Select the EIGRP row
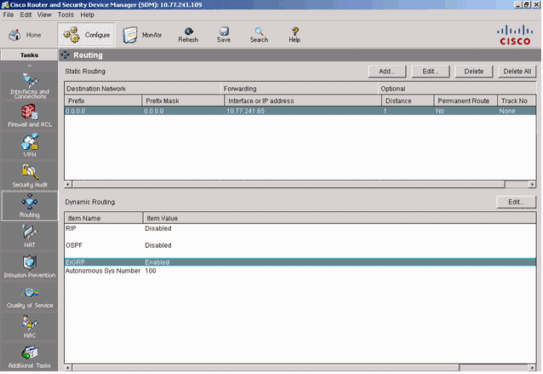The image size is (543, 374). pos(300,262)
